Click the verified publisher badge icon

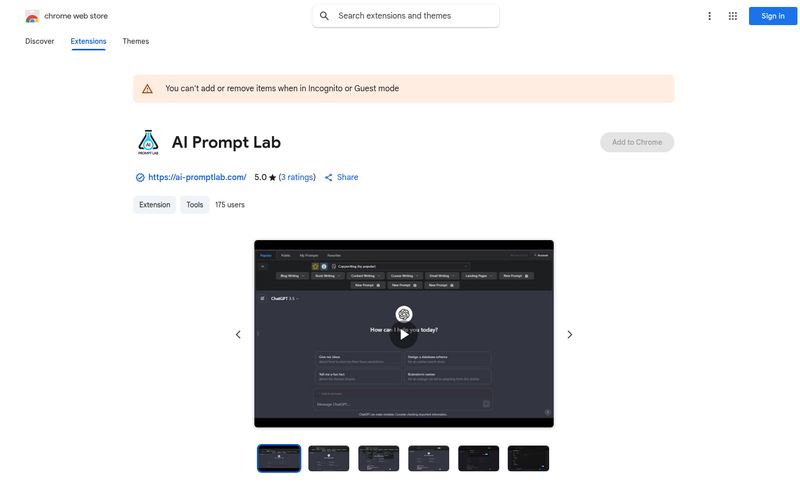point(140,178)
